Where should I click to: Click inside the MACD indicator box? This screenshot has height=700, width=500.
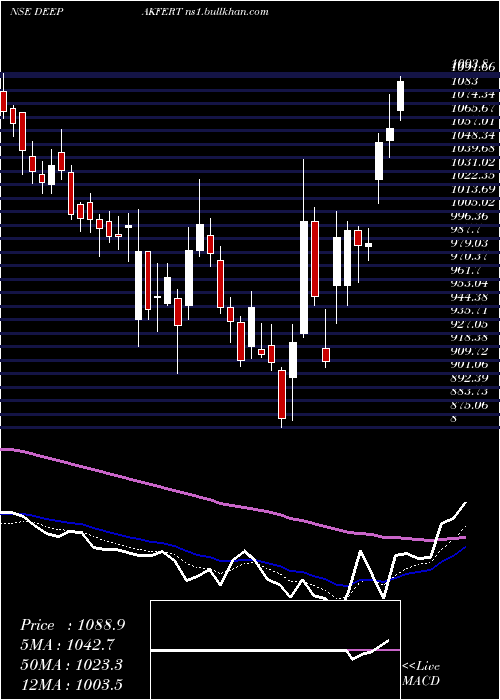(x=275, y=650)
